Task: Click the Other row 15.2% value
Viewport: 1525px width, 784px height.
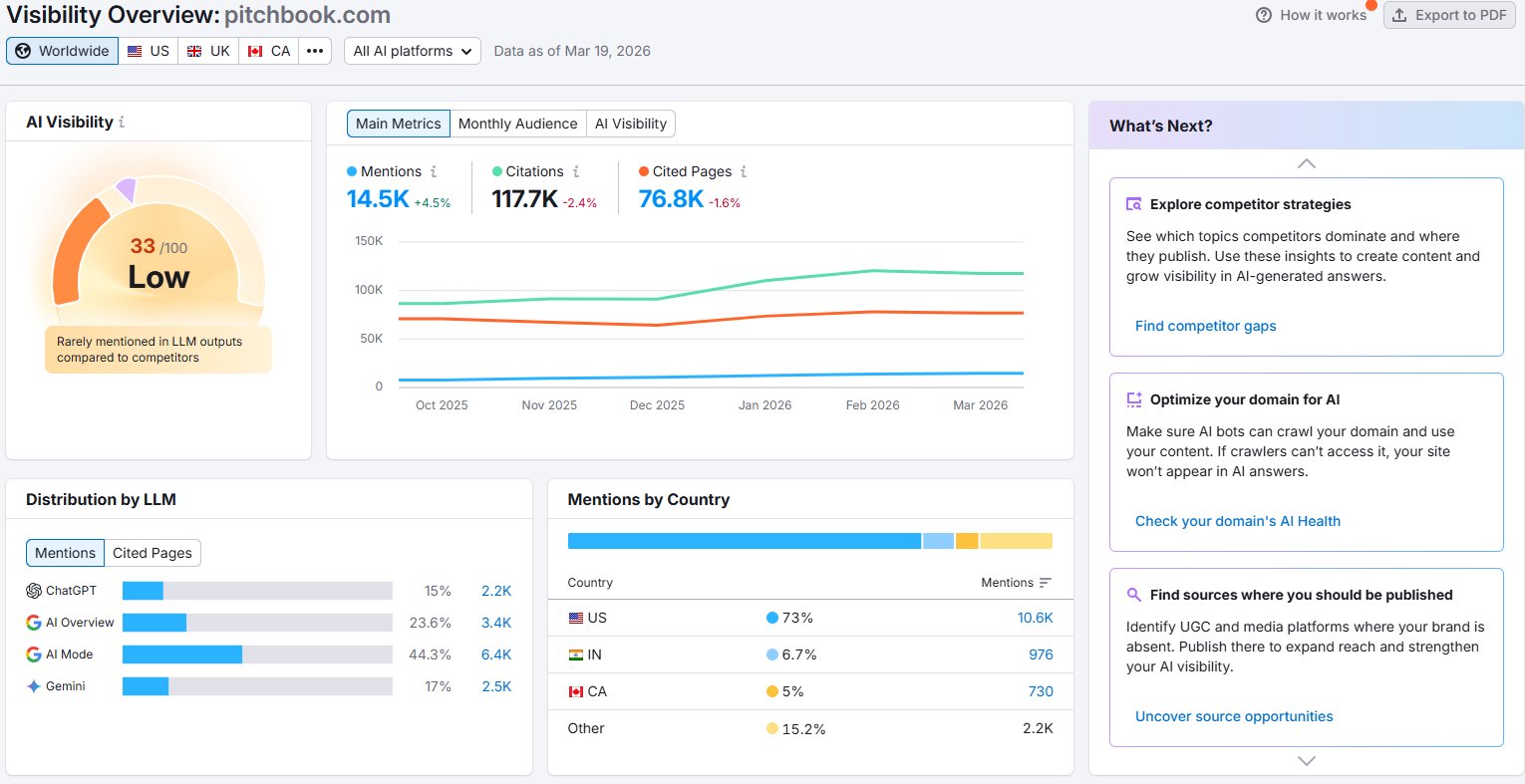Action: pyautogui.click(x=803, y=729)
